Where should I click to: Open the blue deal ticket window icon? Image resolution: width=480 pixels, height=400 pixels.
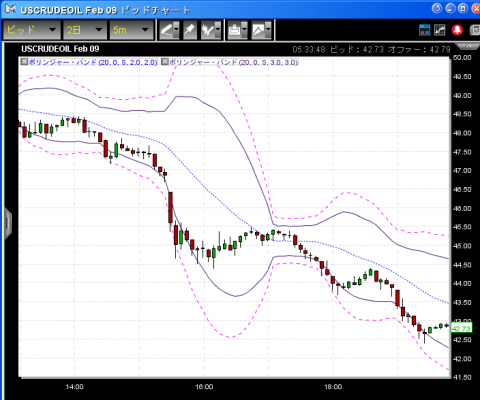[x=424, y=30]
